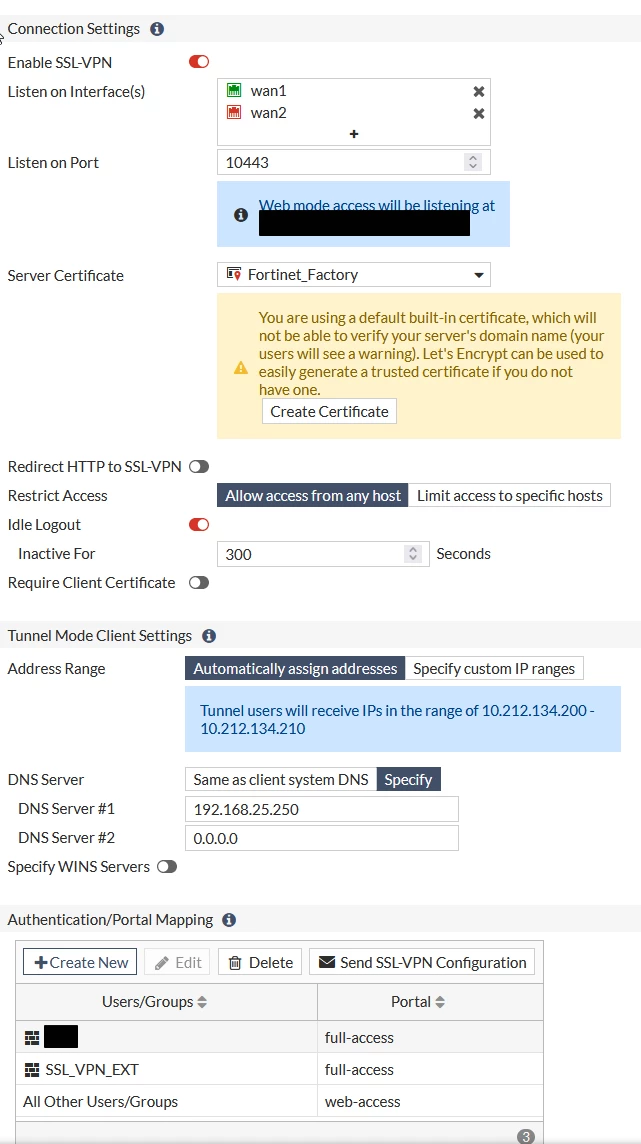Select Limit access to specific hosts
Image resolution: width=641 pixels, height=1144 pixels.
click(510, 496)
